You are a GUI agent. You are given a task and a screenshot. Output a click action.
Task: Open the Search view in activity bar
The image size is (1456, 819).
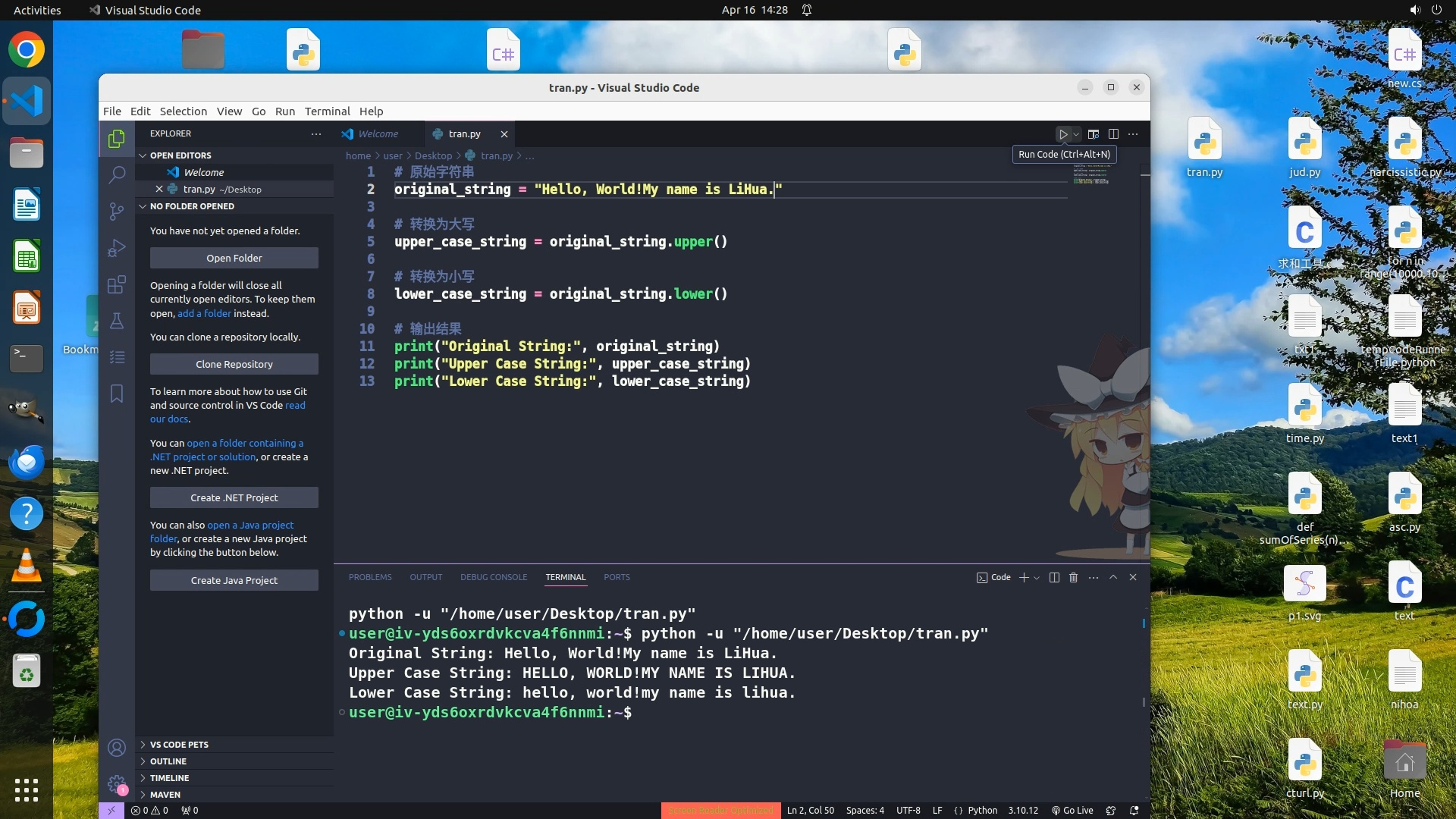pos(117,175)
